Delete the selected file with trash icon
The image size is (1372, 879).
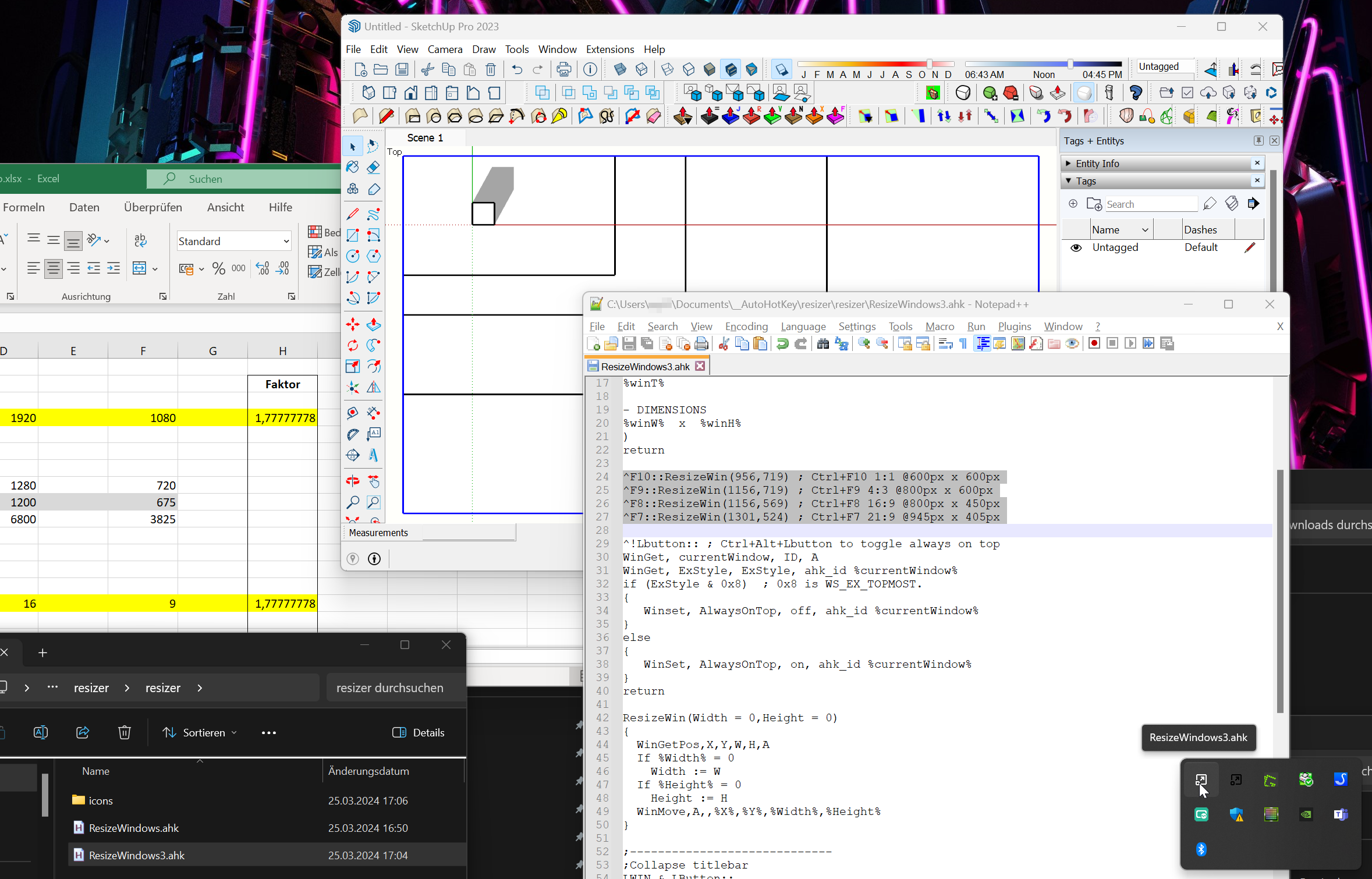tap(124, 732)
